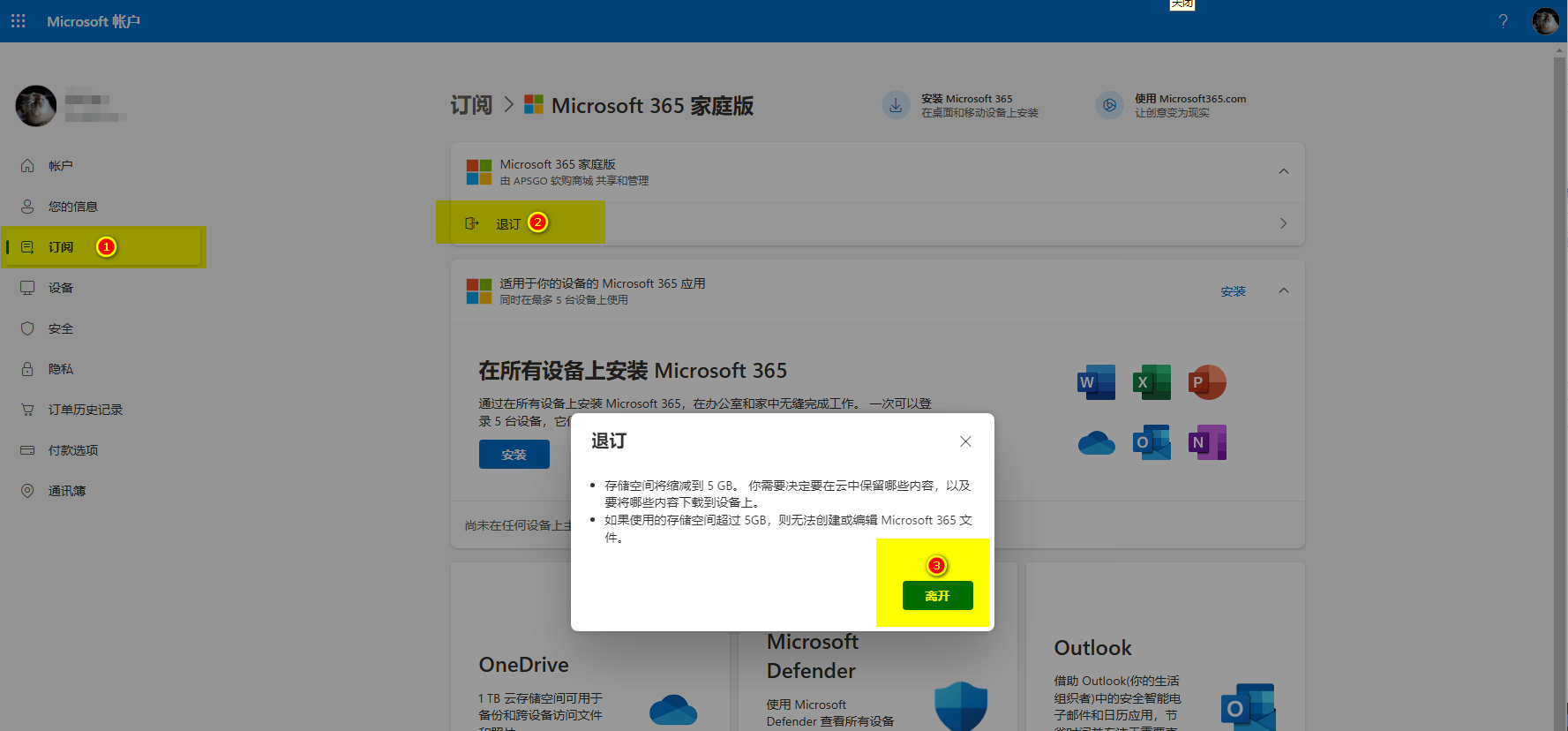Click the Microsoft365.com round icon
Viewport: 1568px width, 731px height.
(1109, 105)
